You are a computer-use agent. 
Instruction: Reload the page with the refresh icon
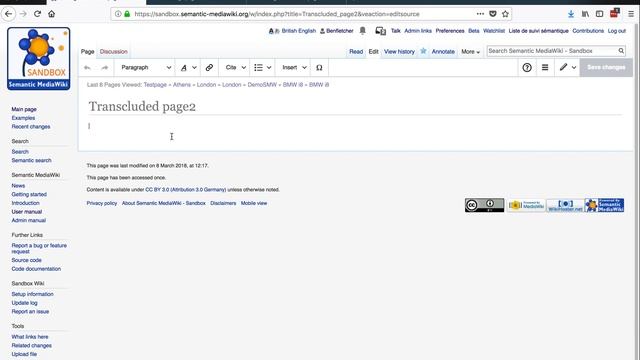point(38,14)
